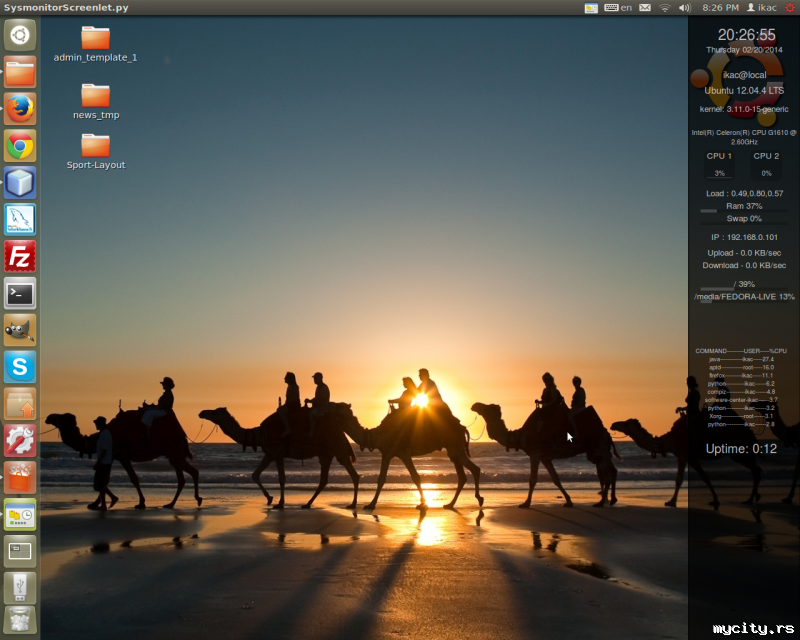Open the admin_template_1 desktop folder
The image size is (800, 640).
(95, 38)
